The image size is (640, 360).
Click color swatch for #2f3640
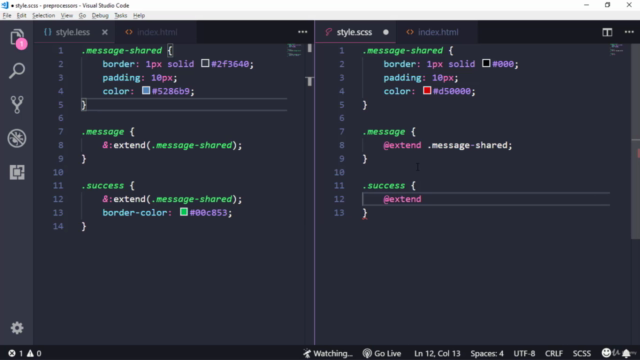205,63
